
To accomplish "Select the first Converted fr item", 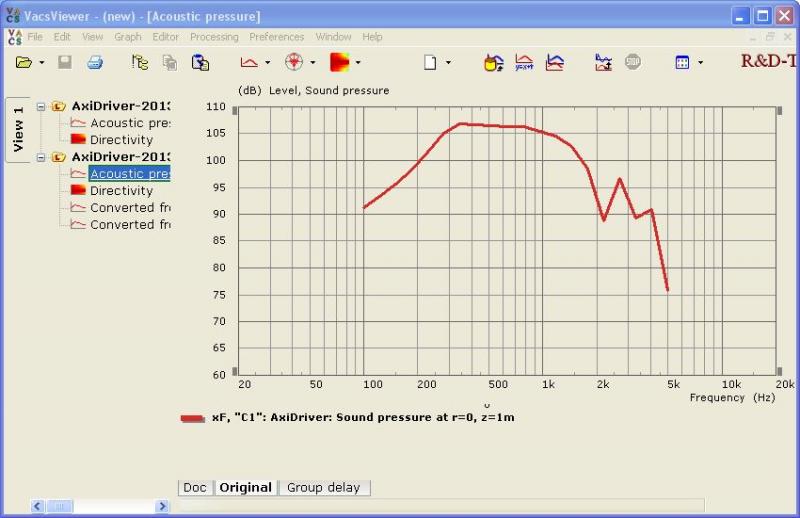I will pos(130,208).
